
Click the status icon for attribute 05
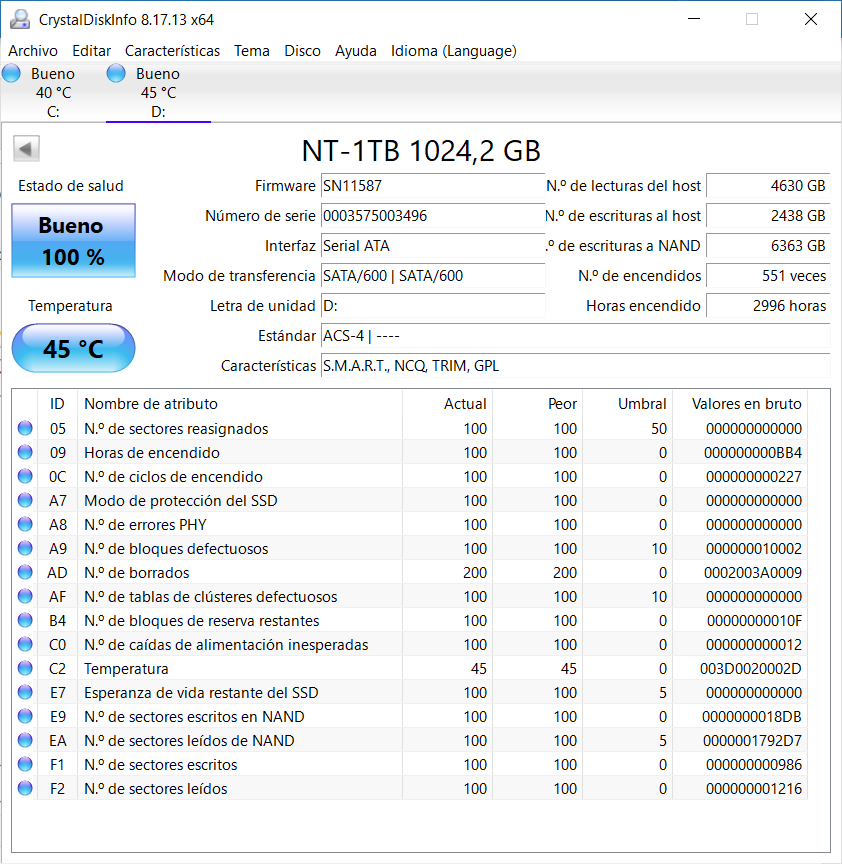click(x=25, y=429)
